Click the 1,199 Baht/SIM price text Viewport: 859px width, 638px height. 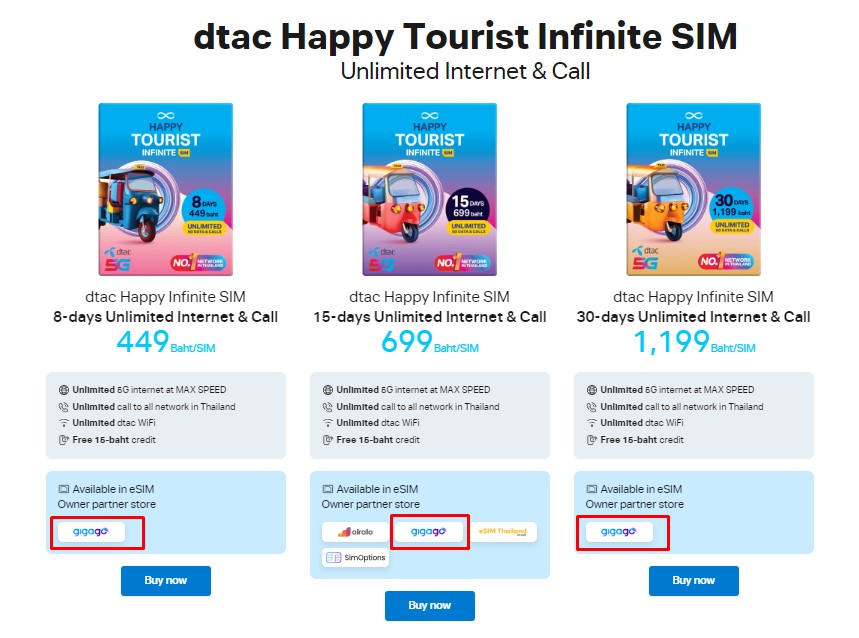point(694,344)
